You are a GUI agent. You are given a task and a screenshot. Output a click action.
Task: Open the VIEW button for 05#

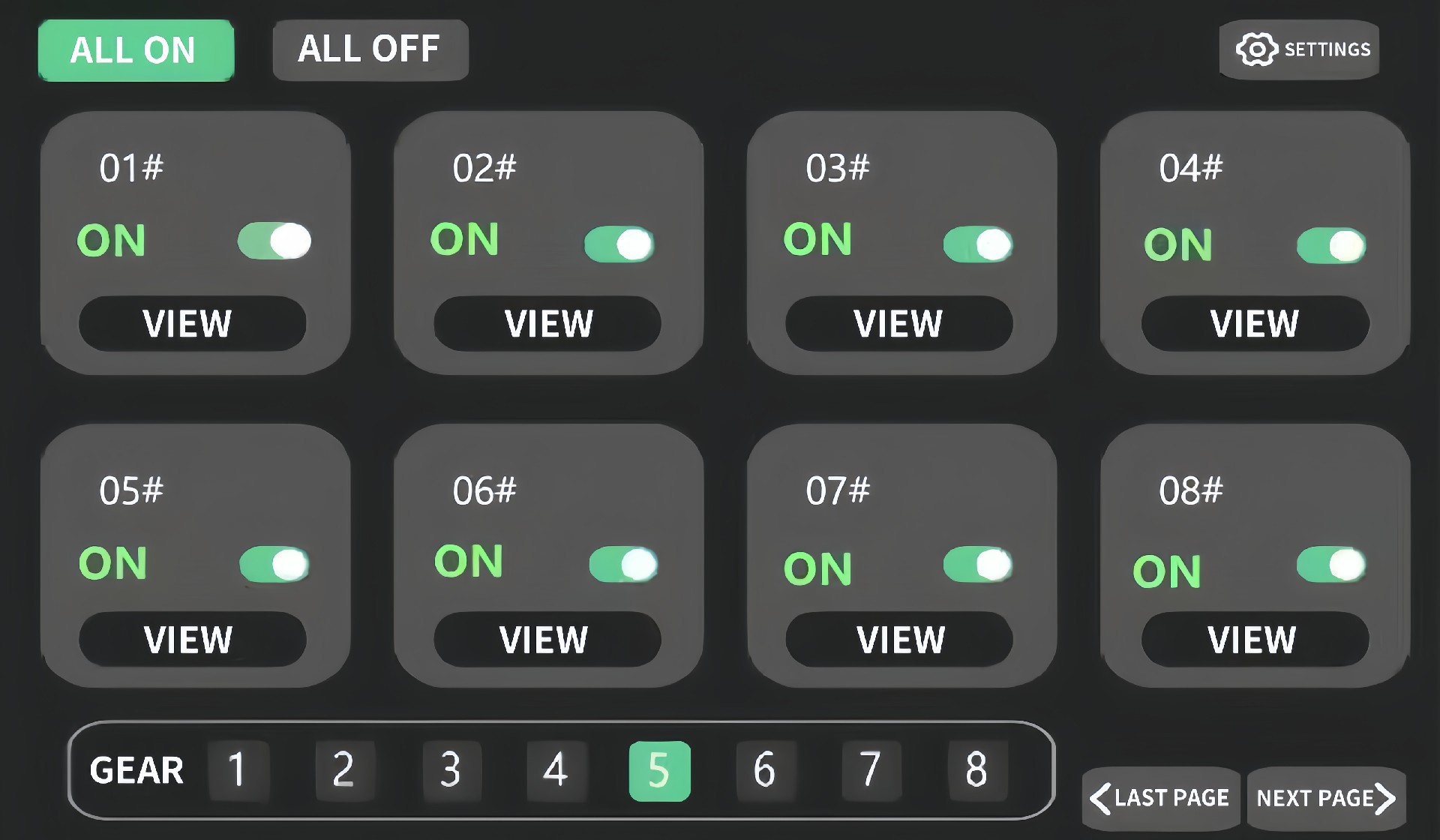(x=192, y=640)
